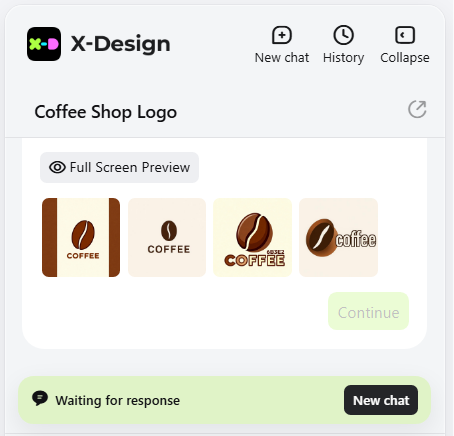The height and width of the screenshot is (436, 454).
Task: Click the New chat label in header
Action: click(x=282, y=58)
